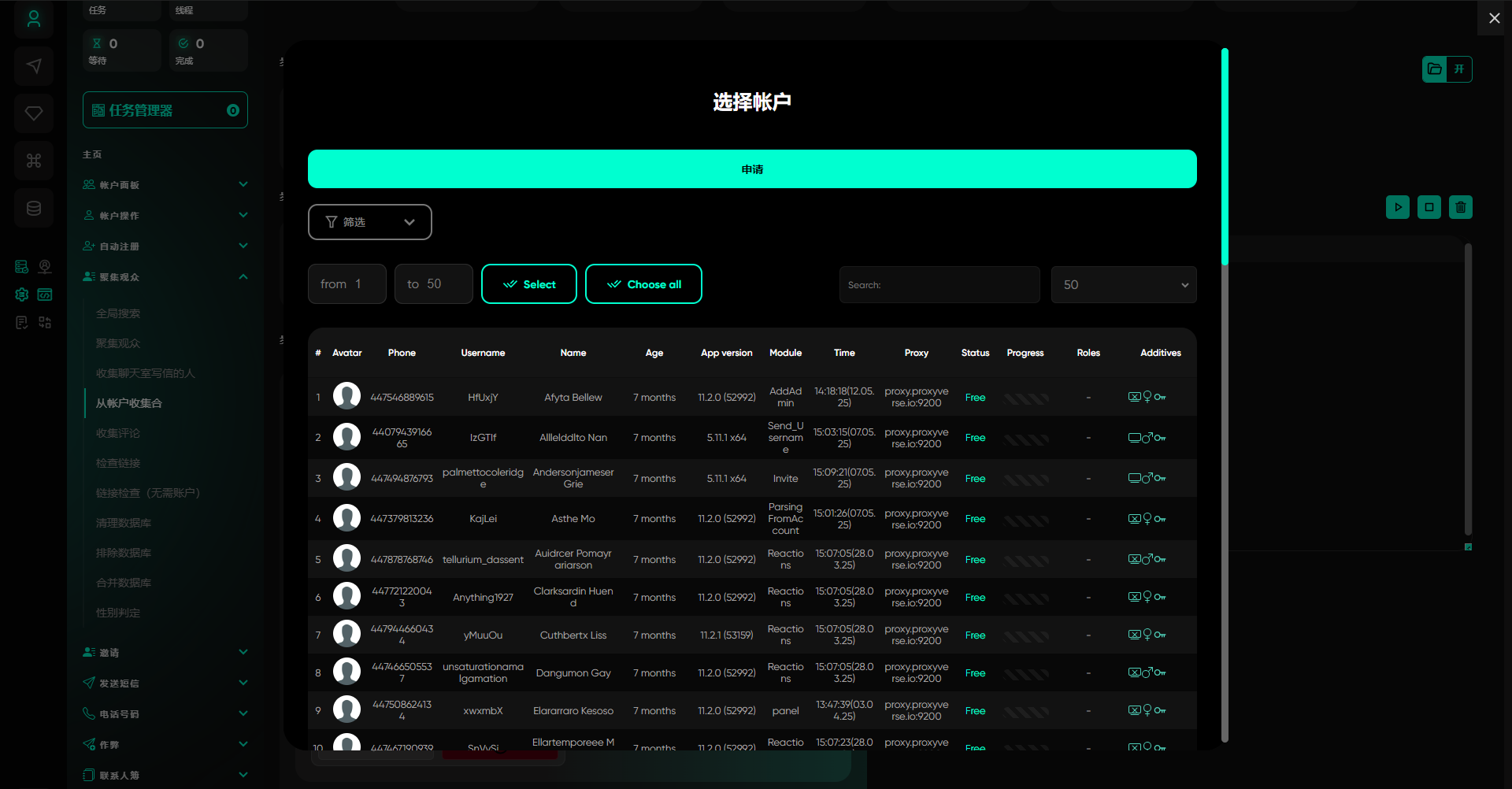
Task: Click the trash delete icon
Action: coord(1460,207)
